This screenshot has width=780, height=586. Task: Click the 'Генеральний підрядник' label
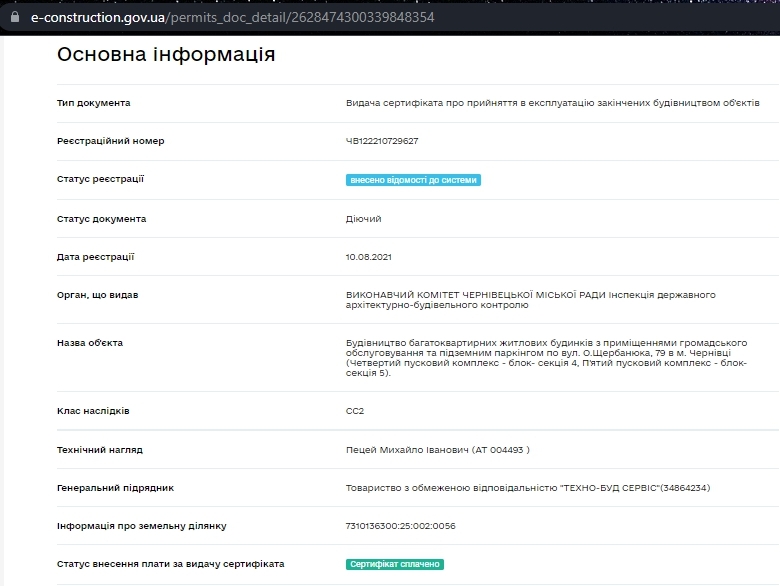tap(115, 488)
